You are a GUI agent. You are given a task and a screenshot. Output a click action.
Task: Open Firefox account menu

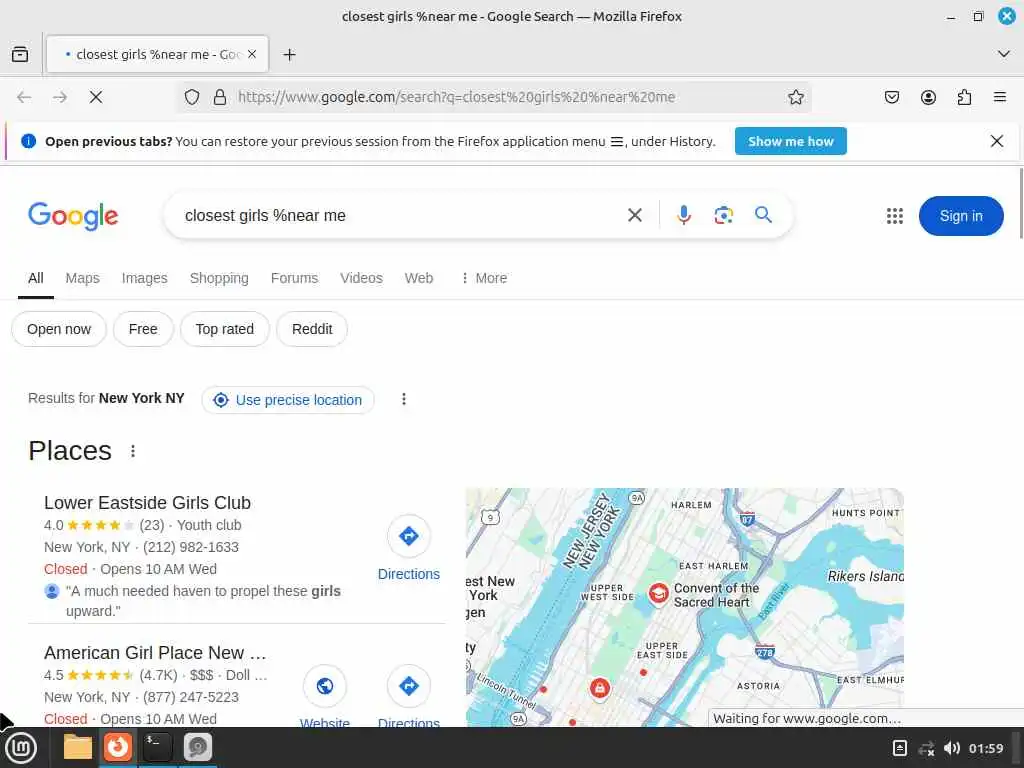928,97
